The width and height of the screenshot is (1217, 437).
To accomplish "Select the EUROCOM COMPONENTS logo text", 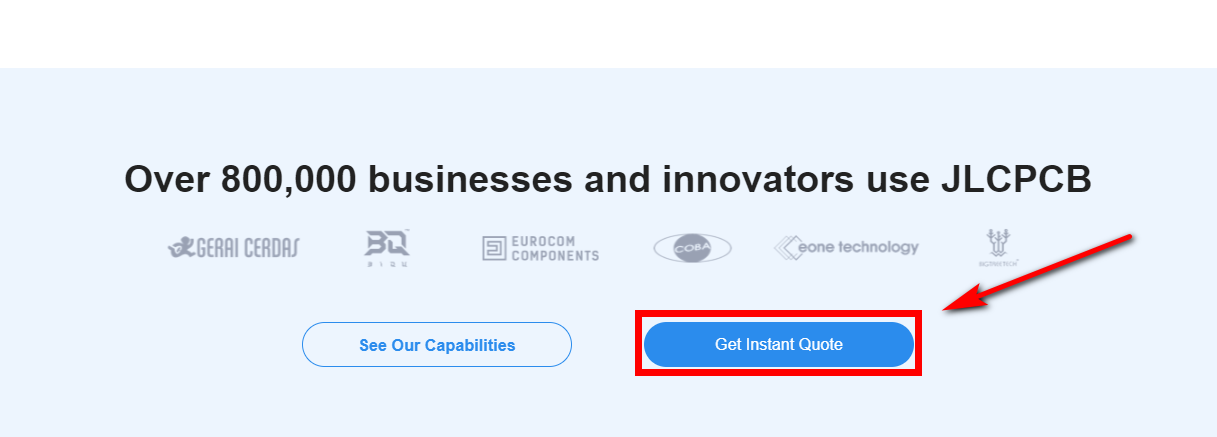I will click(555, 248).
